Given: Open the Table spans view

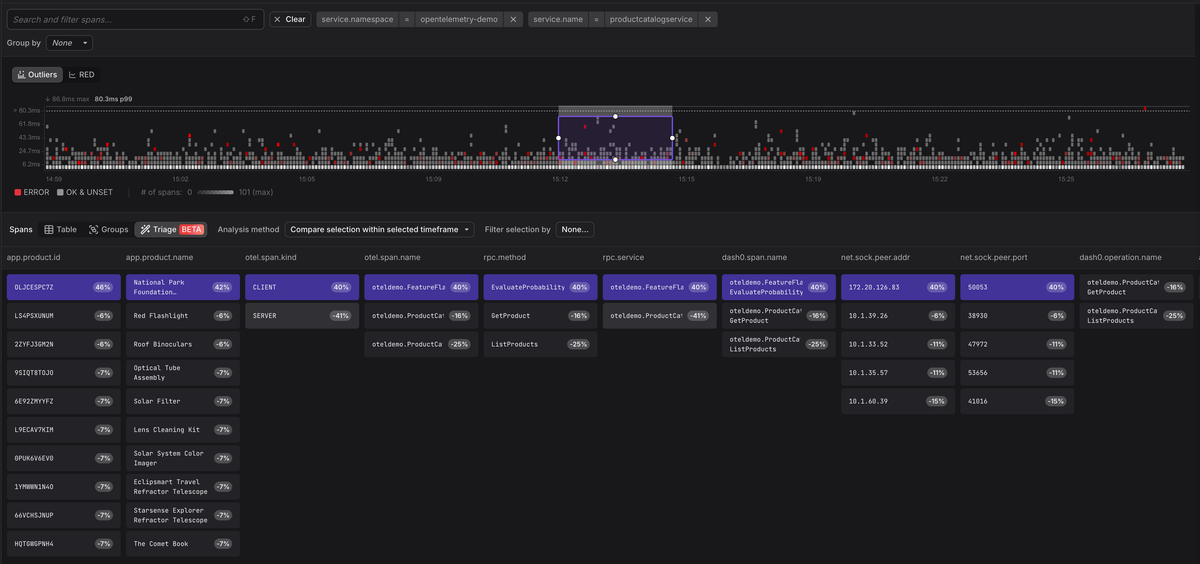Looking at the screenshot, I should pyautogui.click(x=61, y=229).
